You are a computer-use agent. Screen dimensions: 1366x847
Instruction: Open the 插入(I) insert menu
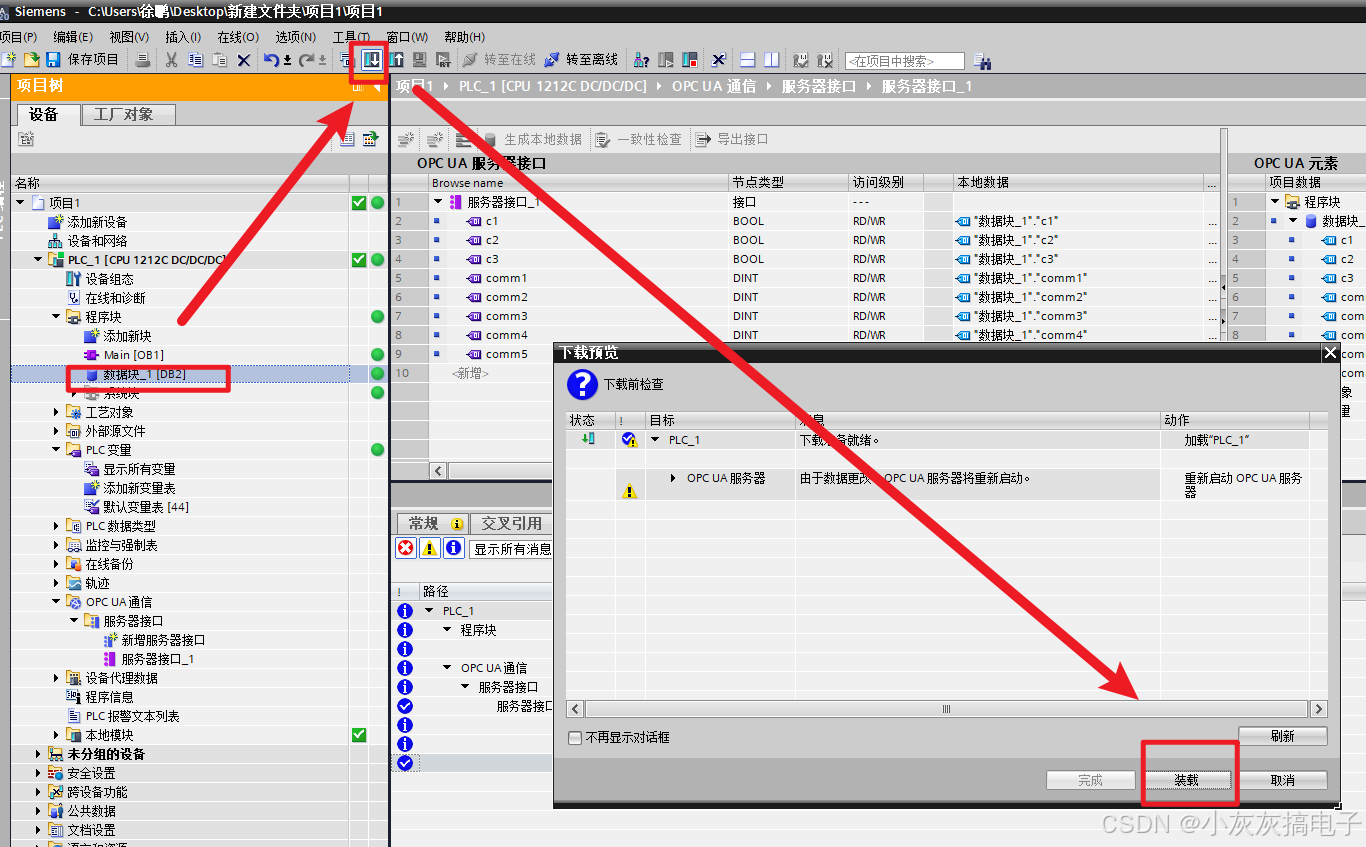click(x=183, y=37)
